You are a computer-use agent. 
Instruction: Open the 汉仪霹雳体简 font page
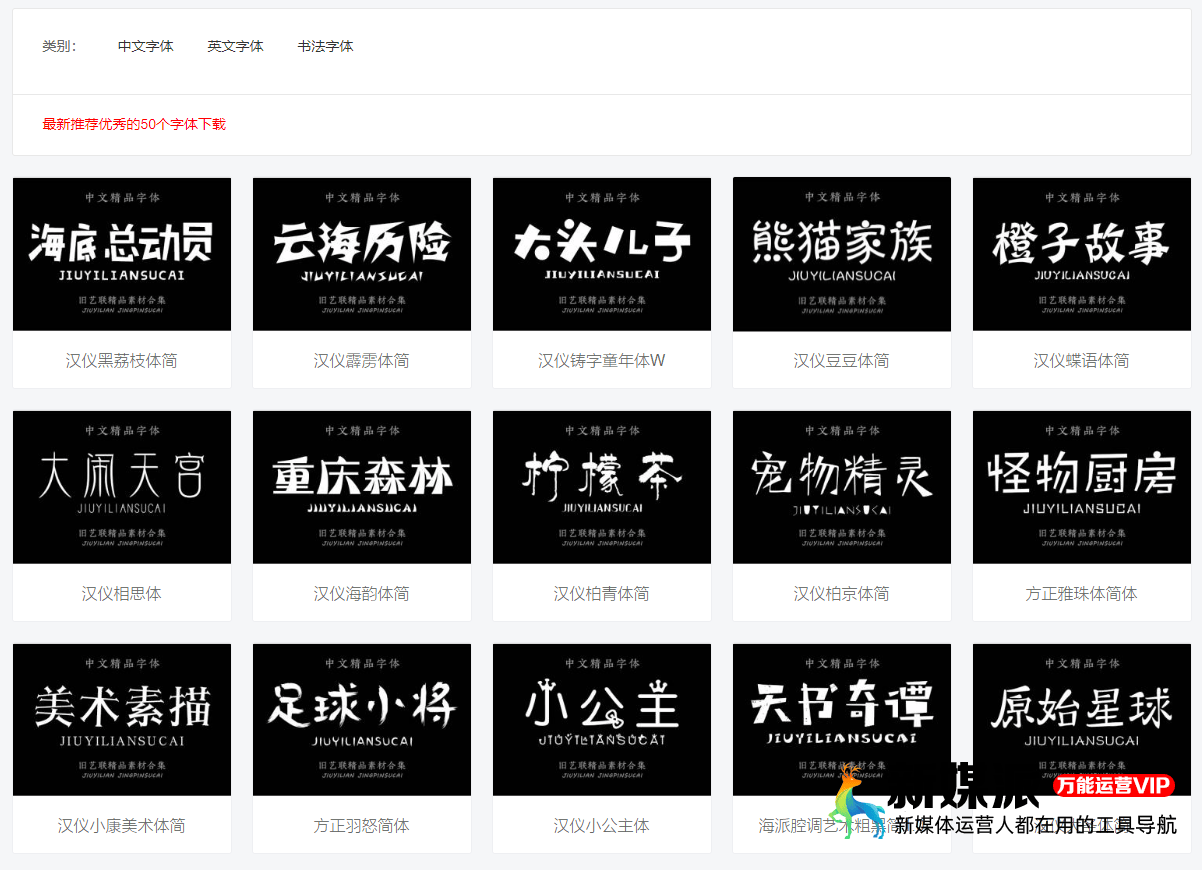[x=361, y=360]
